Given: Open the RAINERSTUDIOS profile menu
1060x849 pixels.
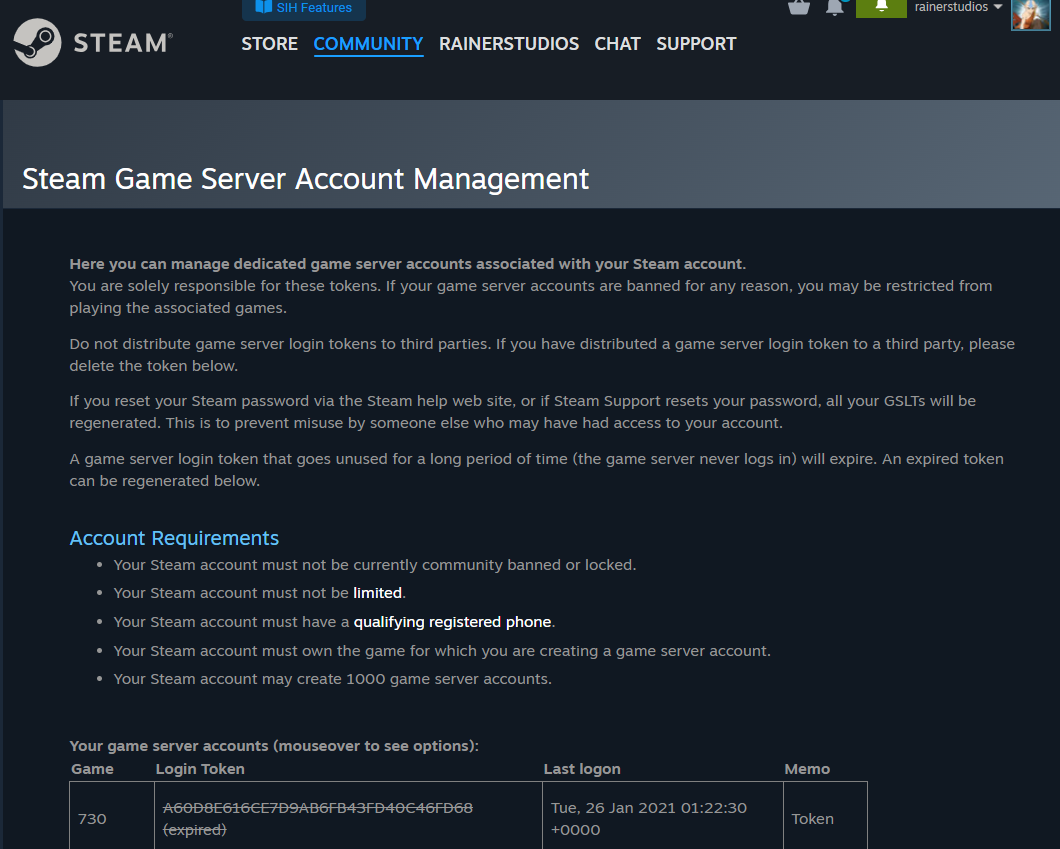Looking at the screenshot, I should 509,44.
